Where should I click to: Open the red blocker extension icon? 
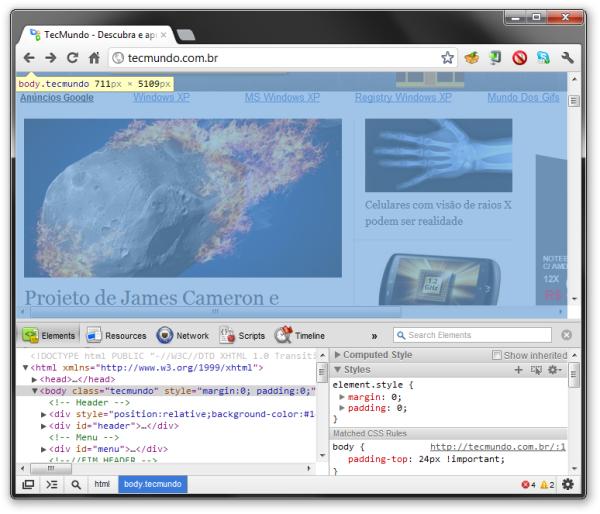520,58
